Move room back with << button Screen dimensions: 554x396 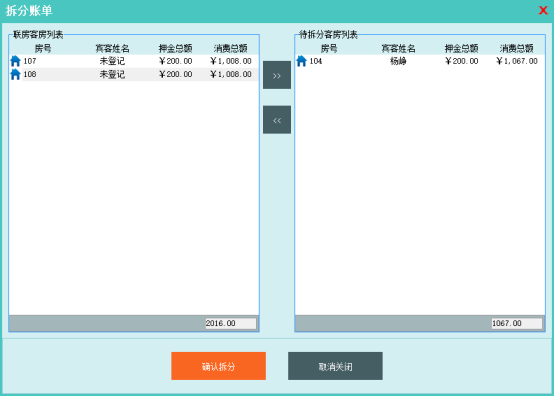[x=277, y=120]
